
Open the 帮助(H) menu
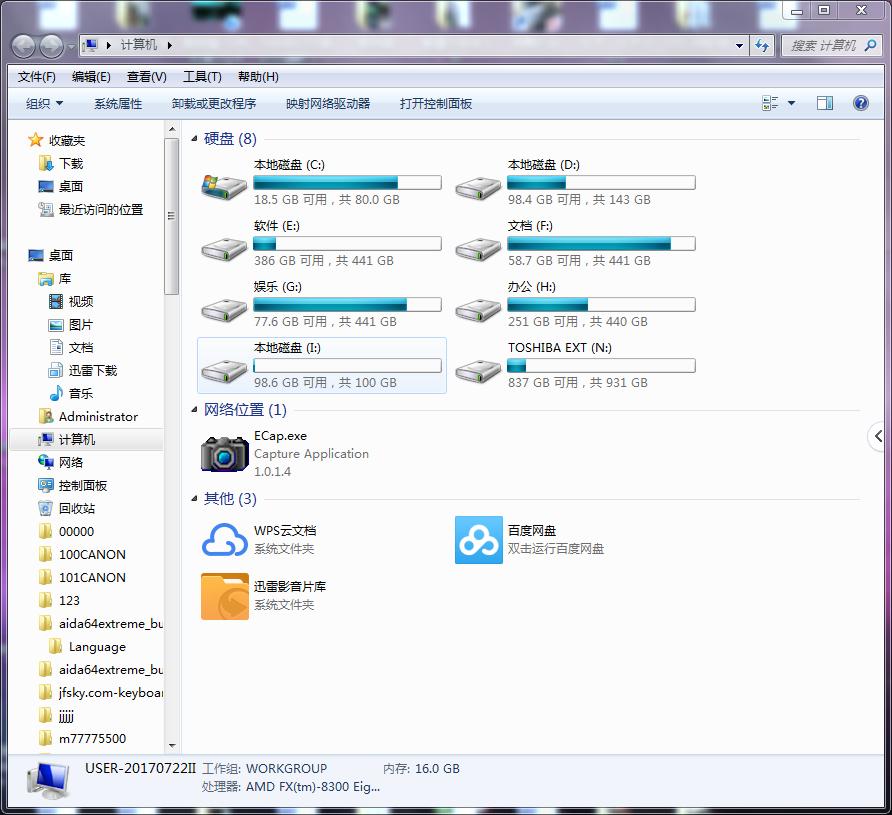tap(258, 77)
